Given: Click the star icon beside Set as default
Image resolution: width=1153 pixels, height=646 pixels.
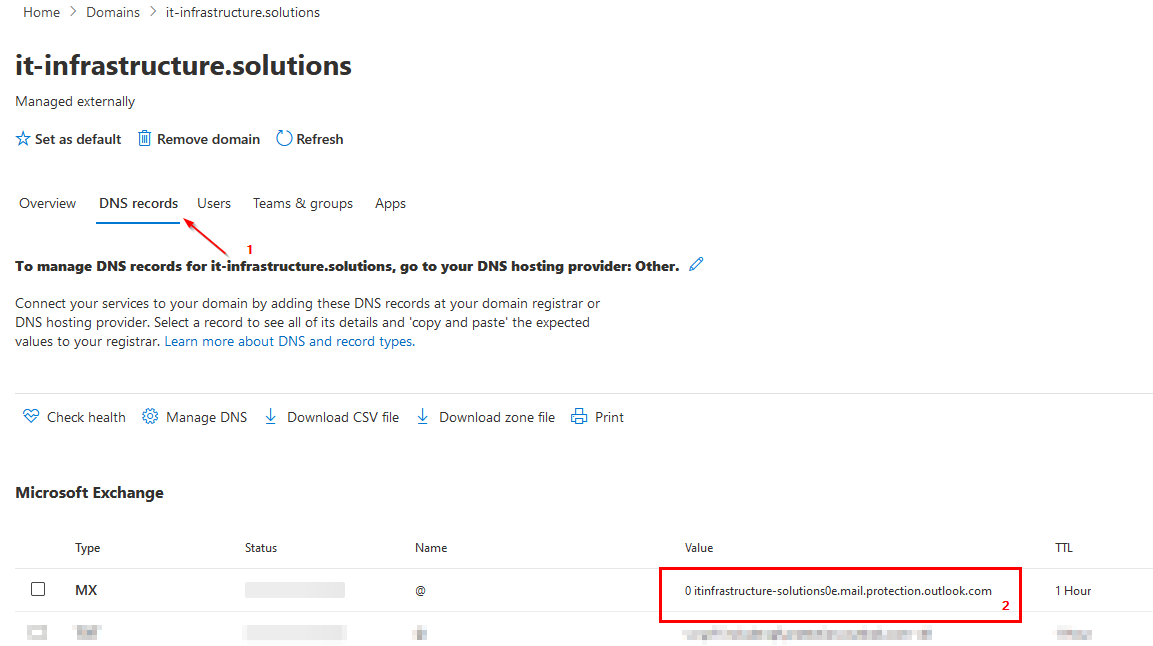Looking at the screenshot, I should click(23, 139).
